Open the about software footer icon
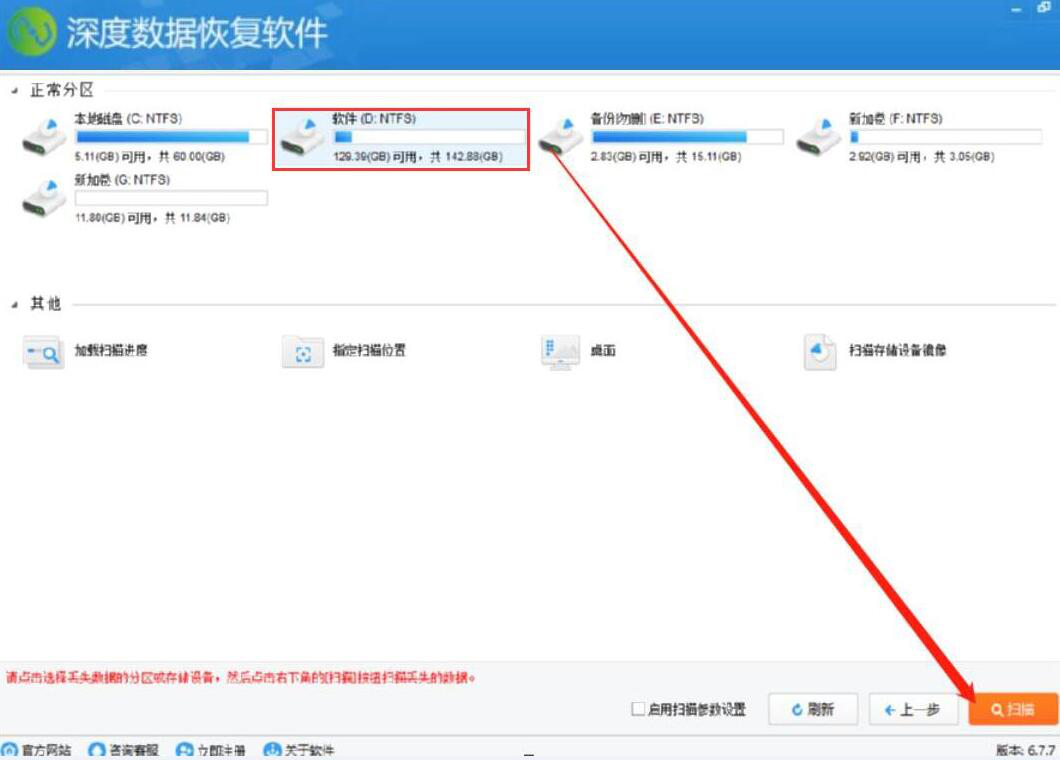This screenshot has height=760, width=1060. (272, 750)
